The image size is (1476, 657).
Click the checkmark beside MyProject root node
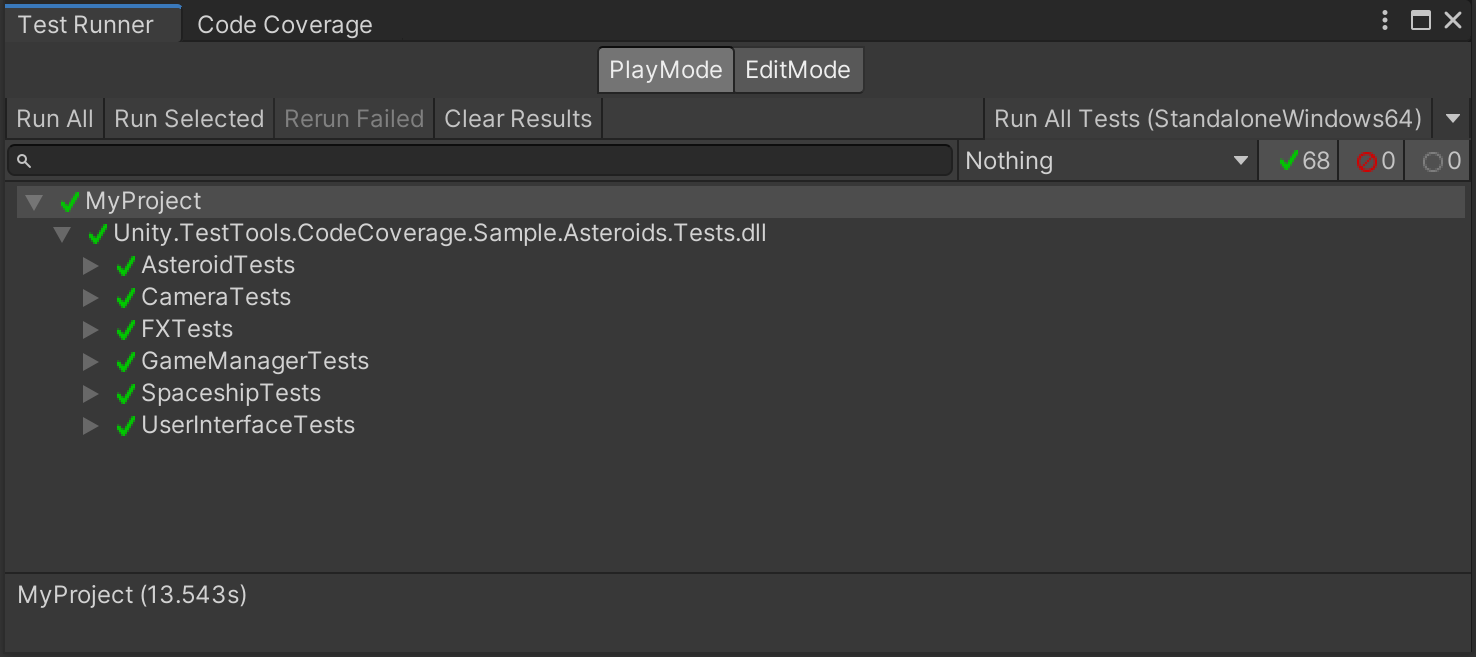point(68,200)
